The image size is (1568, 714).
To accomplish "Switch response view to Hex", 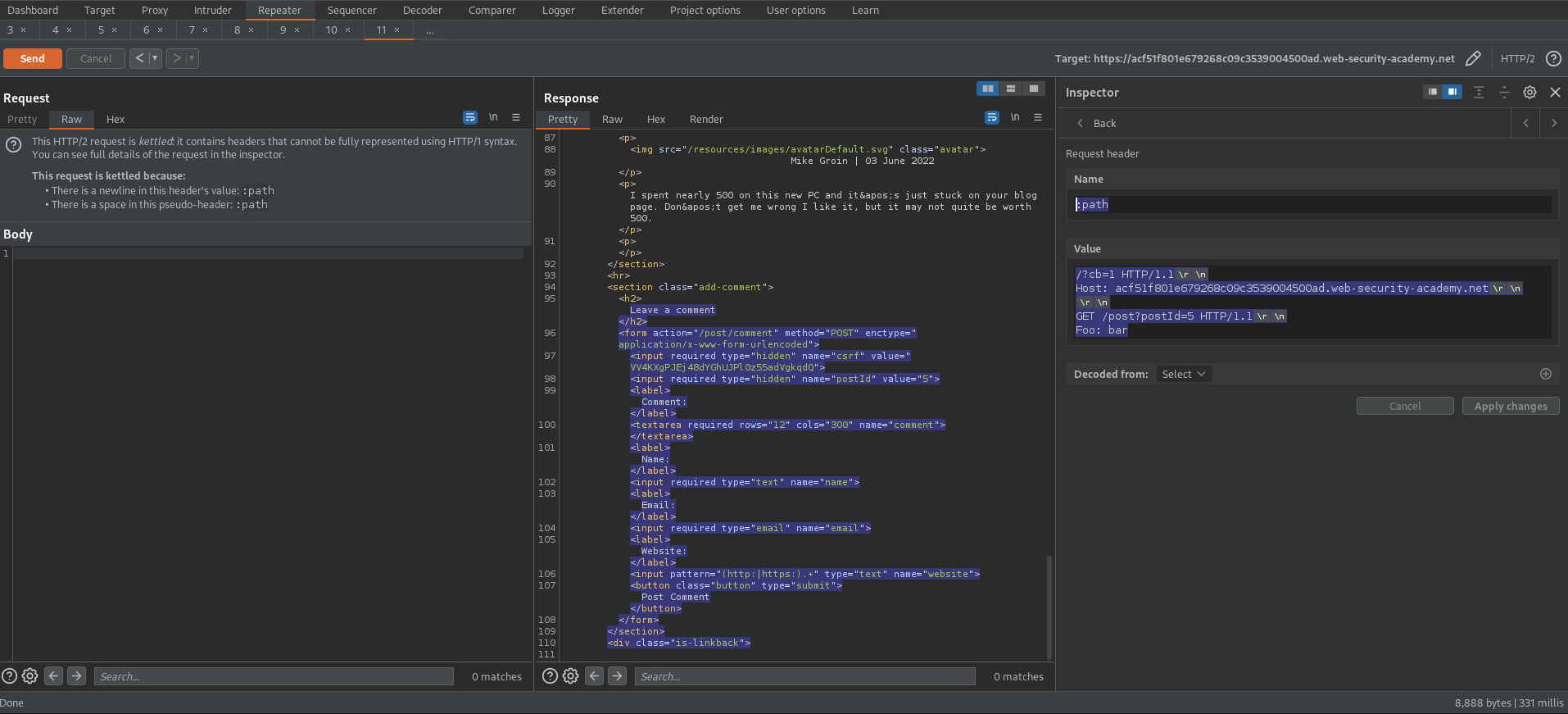I will click(656, 119).
